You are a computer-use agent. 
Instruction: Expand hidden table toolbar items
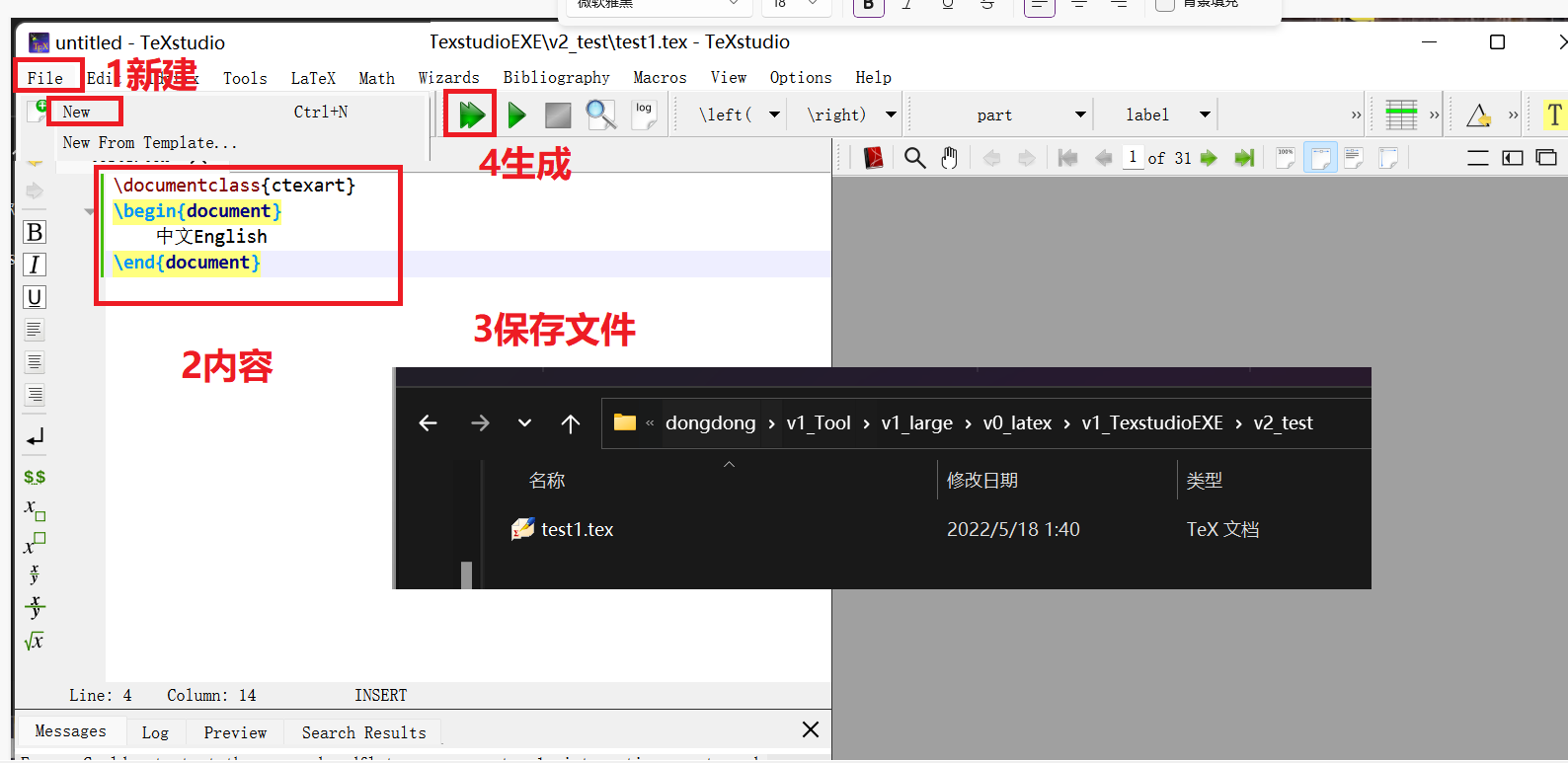[x=1435, y=115]
